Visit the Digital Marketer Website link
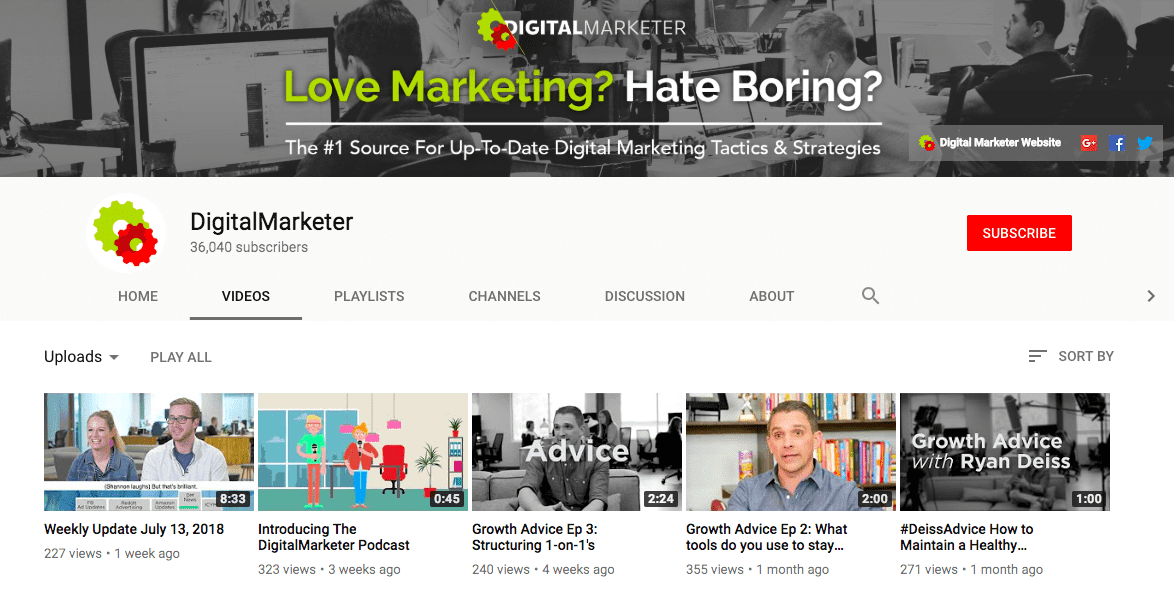Image resolution: width=1174 pixels, height=591 pixels. click(x=1000, y=142)
